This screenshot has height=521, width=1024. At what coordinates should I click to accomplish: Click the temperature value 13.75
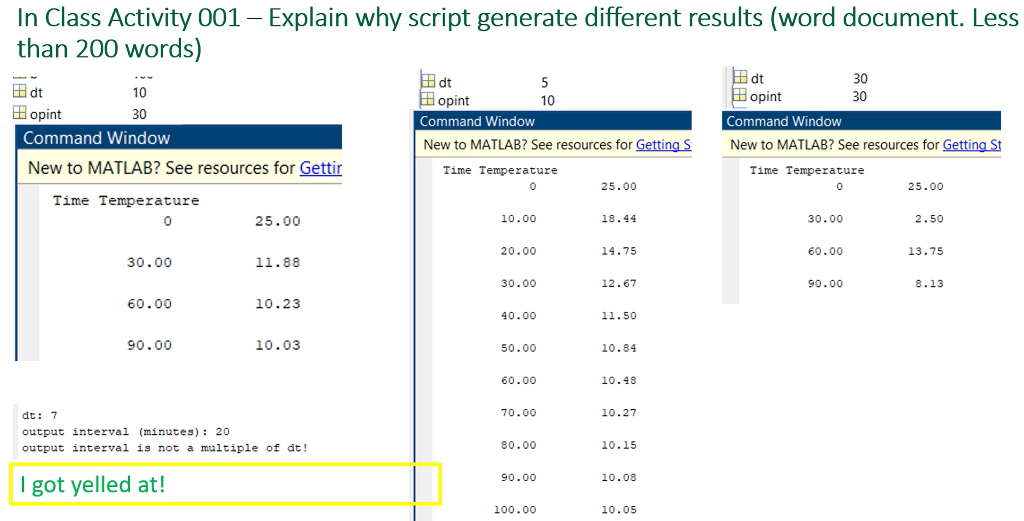[x=925, y=251]
